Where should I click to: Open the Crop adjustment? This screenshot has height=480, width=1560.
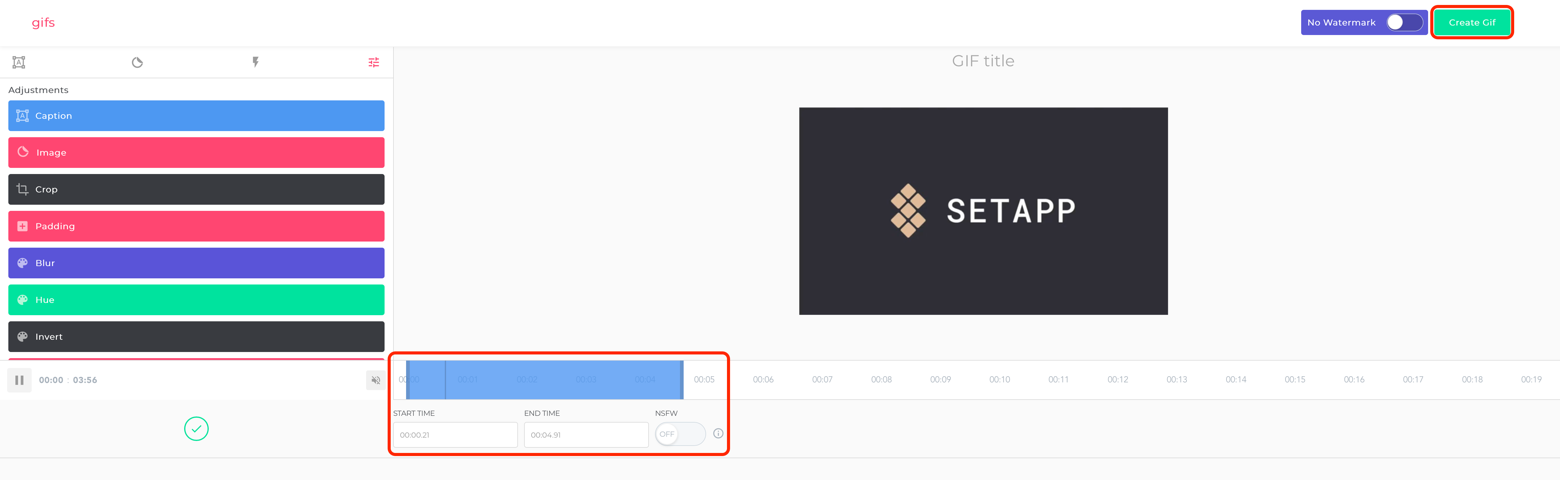click(196, 189)
